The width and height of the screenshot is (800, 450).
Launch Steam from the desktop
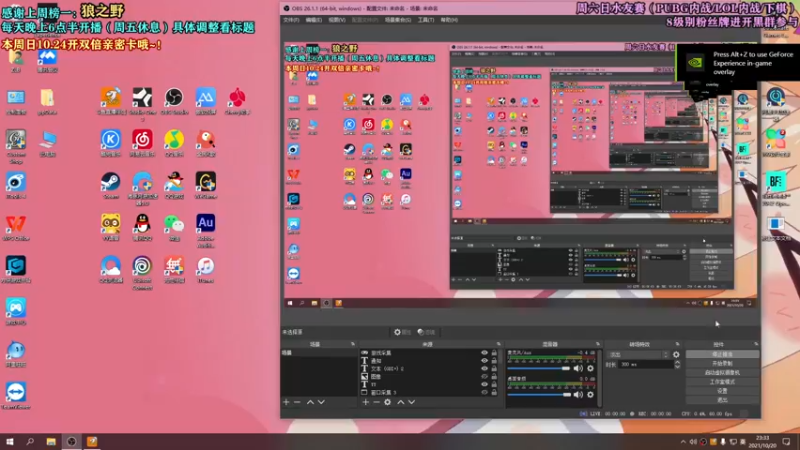[x=111, y=185]
